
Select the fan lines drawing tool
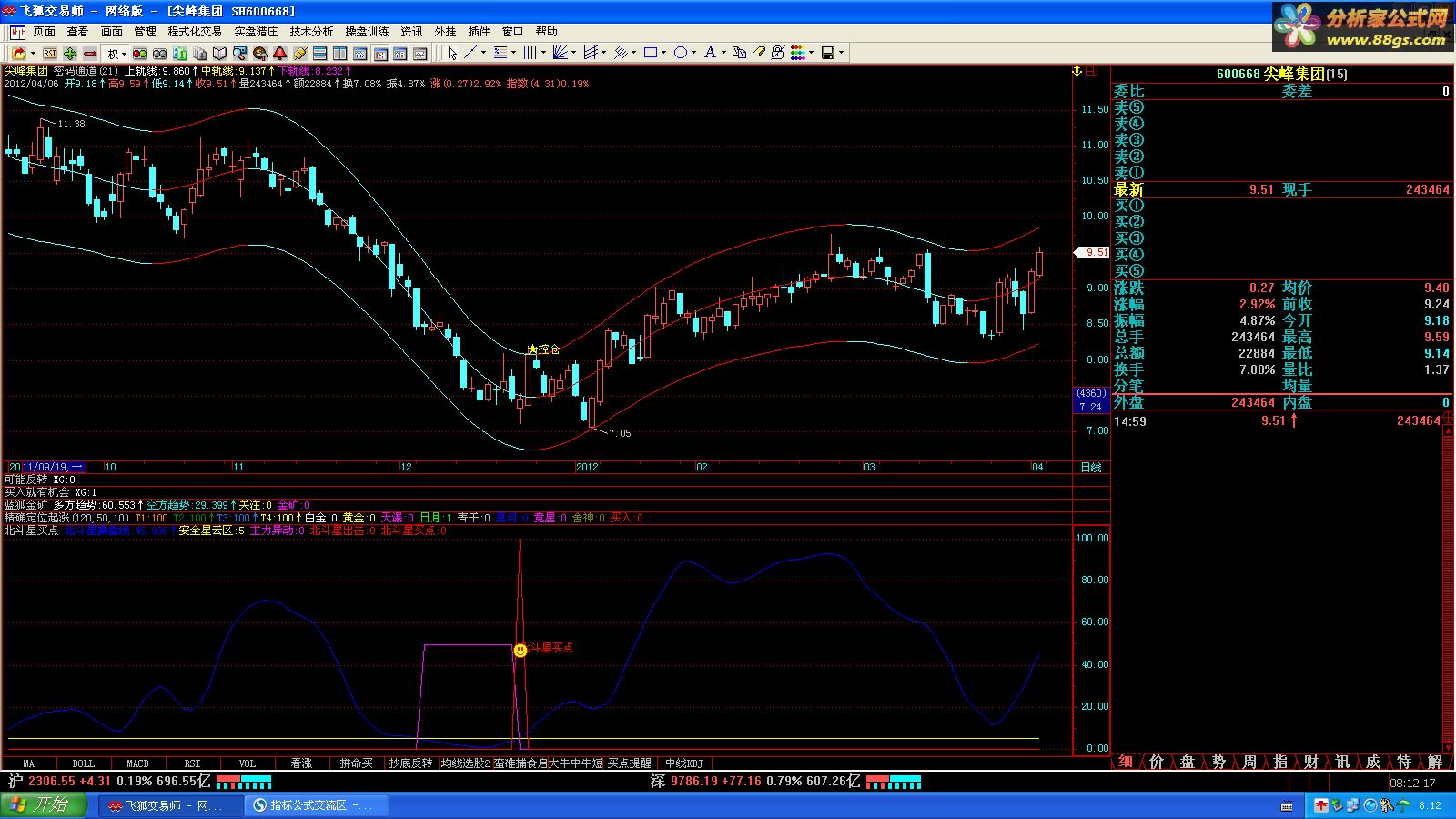pyautogui.click(x=561, y=53)
